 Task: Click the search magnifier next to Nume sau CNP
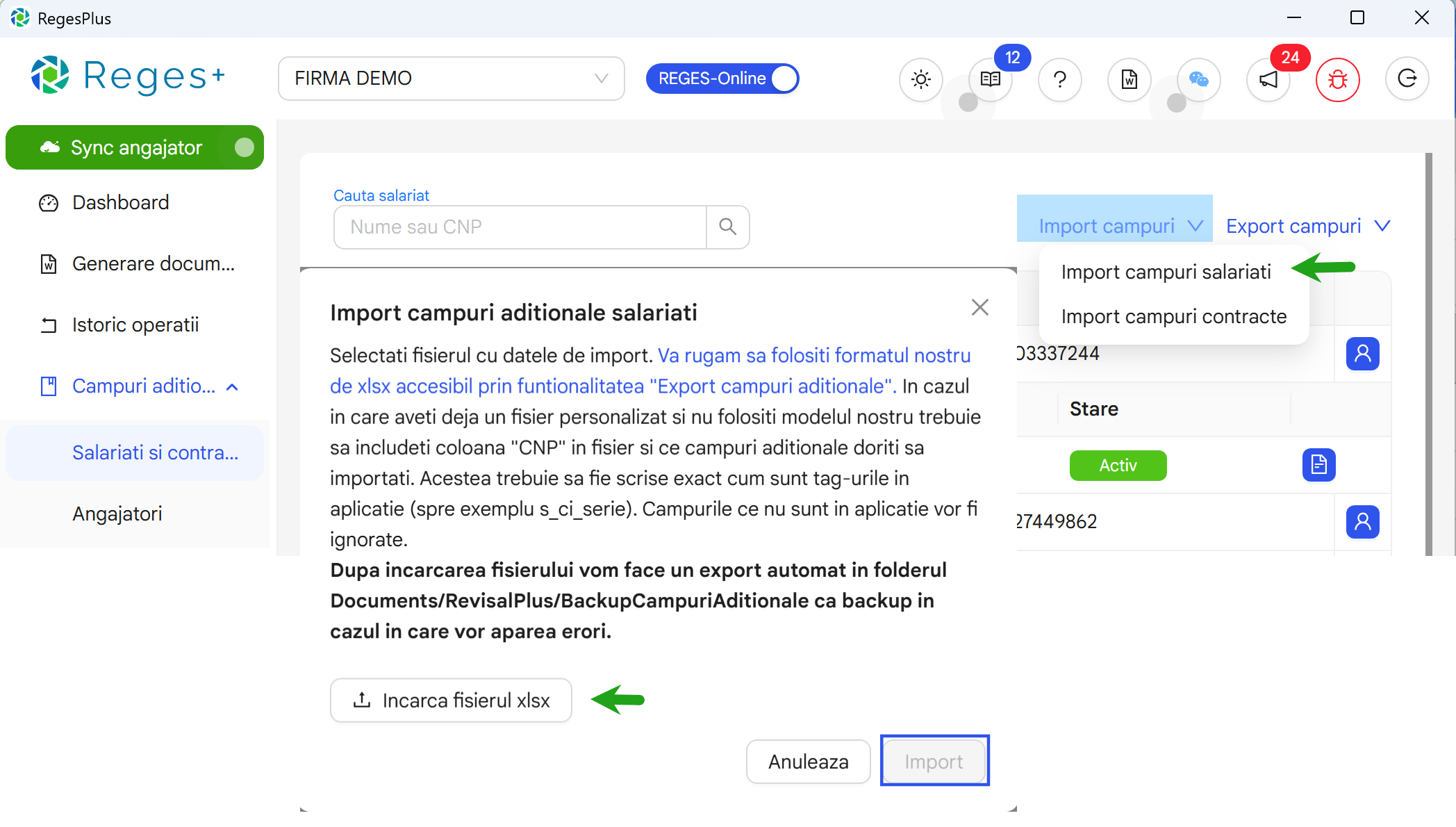click(x=728, y=227)
